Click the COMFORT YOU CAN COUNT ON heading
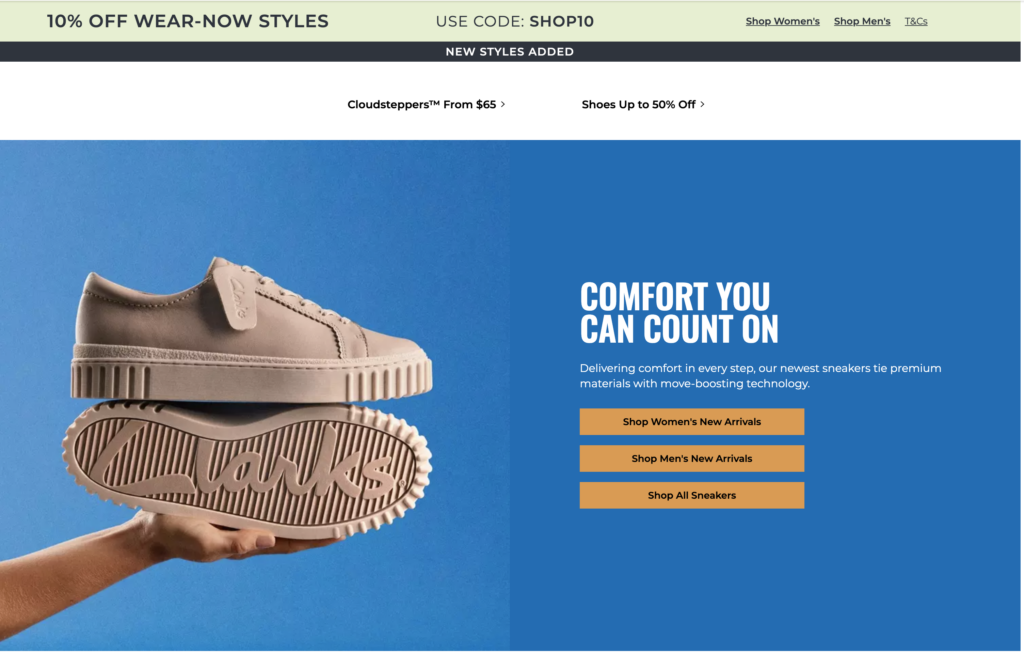 click(x=679, y=313)
